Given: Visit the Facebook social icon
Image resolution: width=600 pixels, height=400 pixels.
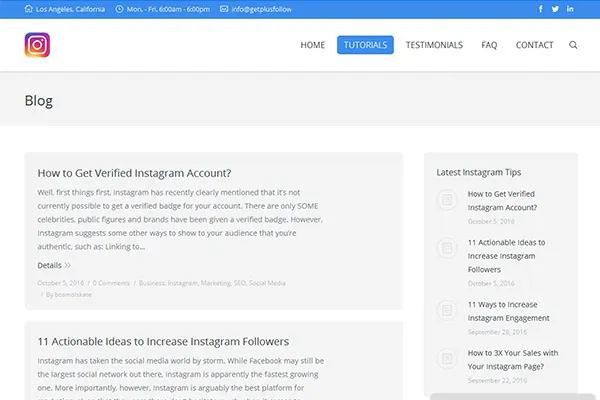Looking at the screenshot, I should (541, 9).
